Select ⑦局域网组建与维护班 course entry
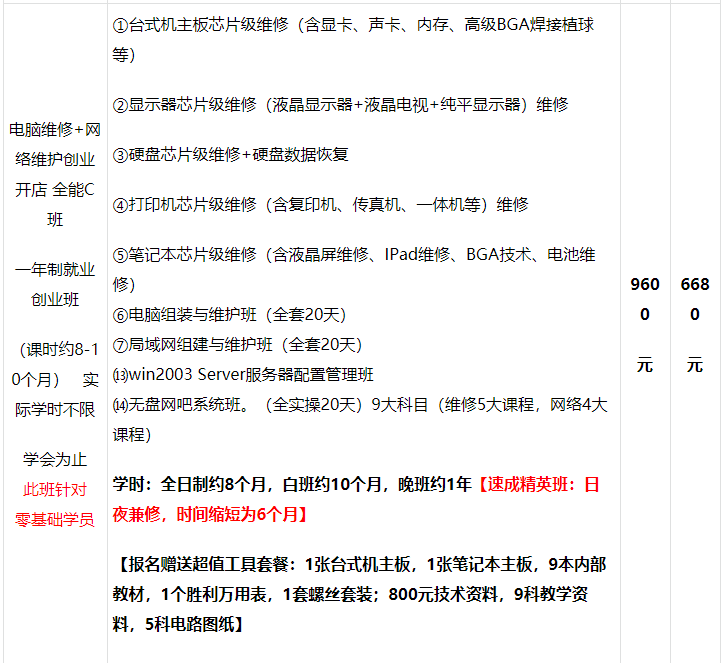Image resolution: width=721 pixels, height=663 pixels. tap(237, 345)
